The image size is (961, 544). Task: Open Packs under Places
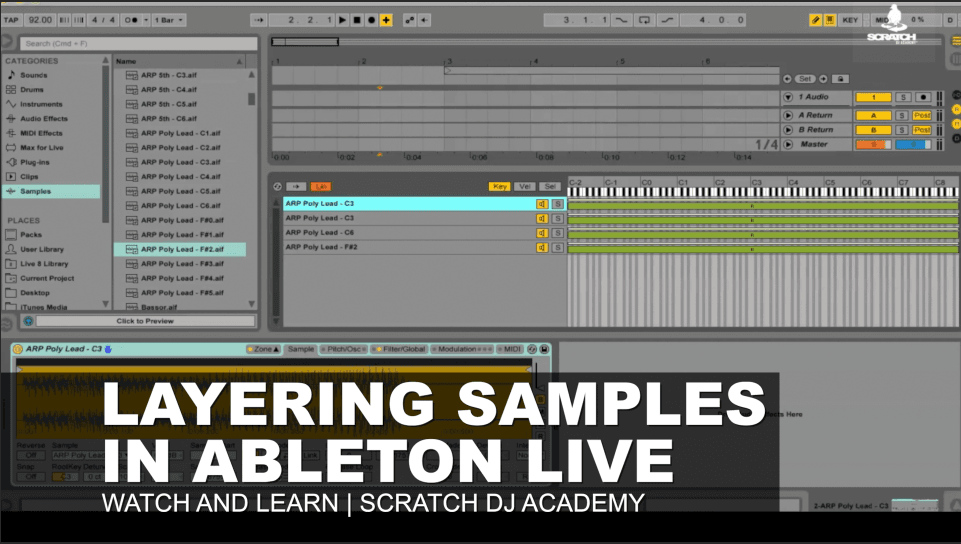(x=31, y=235)
